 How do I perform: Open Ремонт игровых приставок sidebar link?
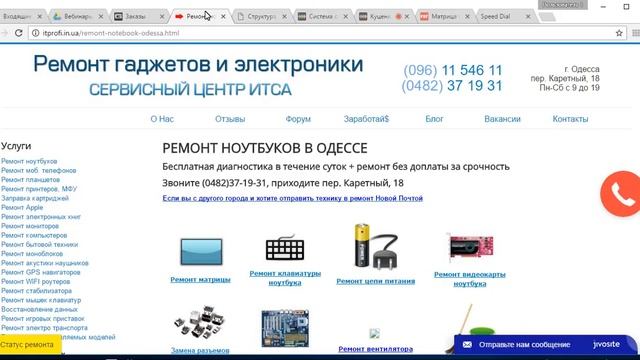coord(42,318)
